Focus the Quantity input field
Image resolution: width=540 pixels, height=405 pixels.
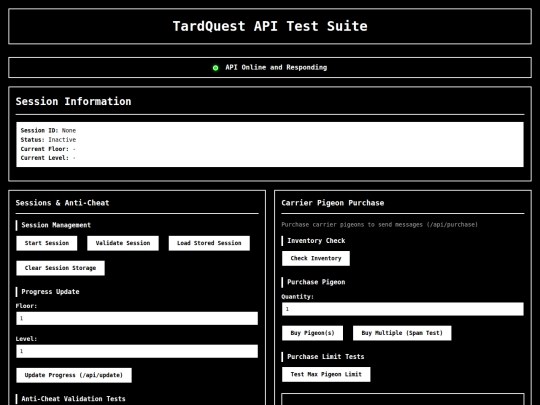pos(403,309)
